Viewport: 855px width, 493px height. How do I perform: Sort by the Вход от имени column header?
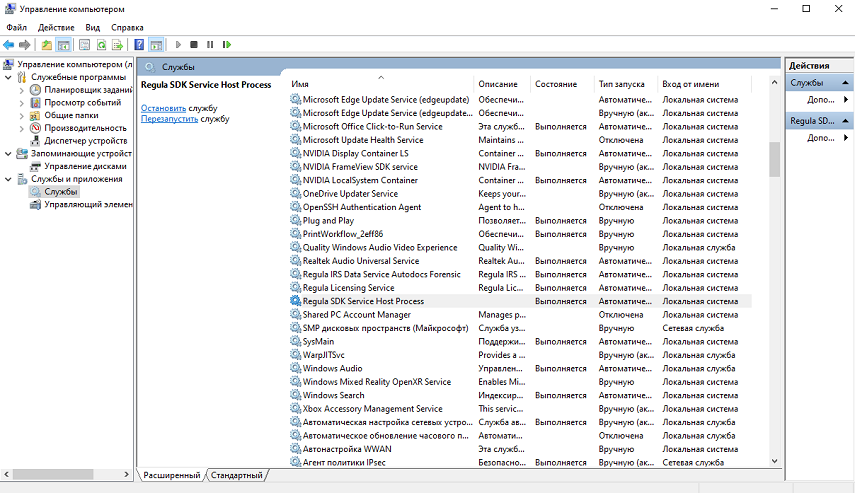click(704, 84)
